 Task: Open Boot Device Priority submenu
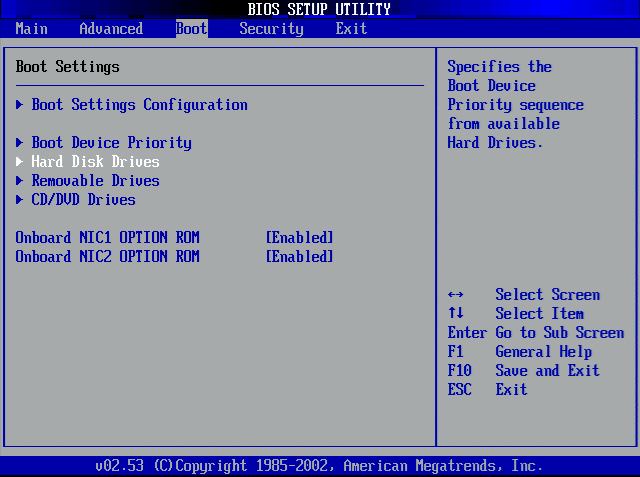point(111,143)
